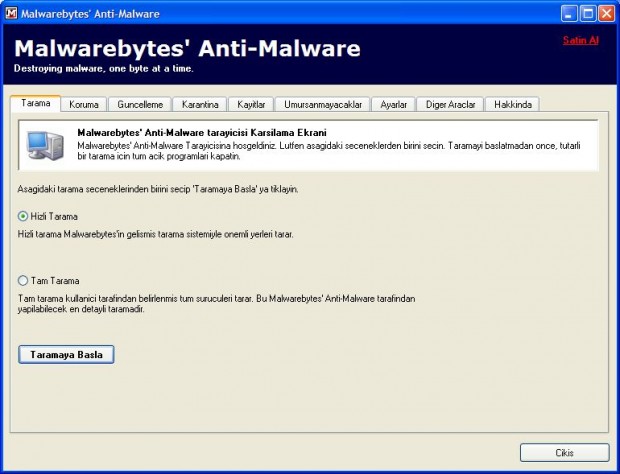Click the Tam tarama description paragraph
The image size is (620, 474).
pos(216,304)
